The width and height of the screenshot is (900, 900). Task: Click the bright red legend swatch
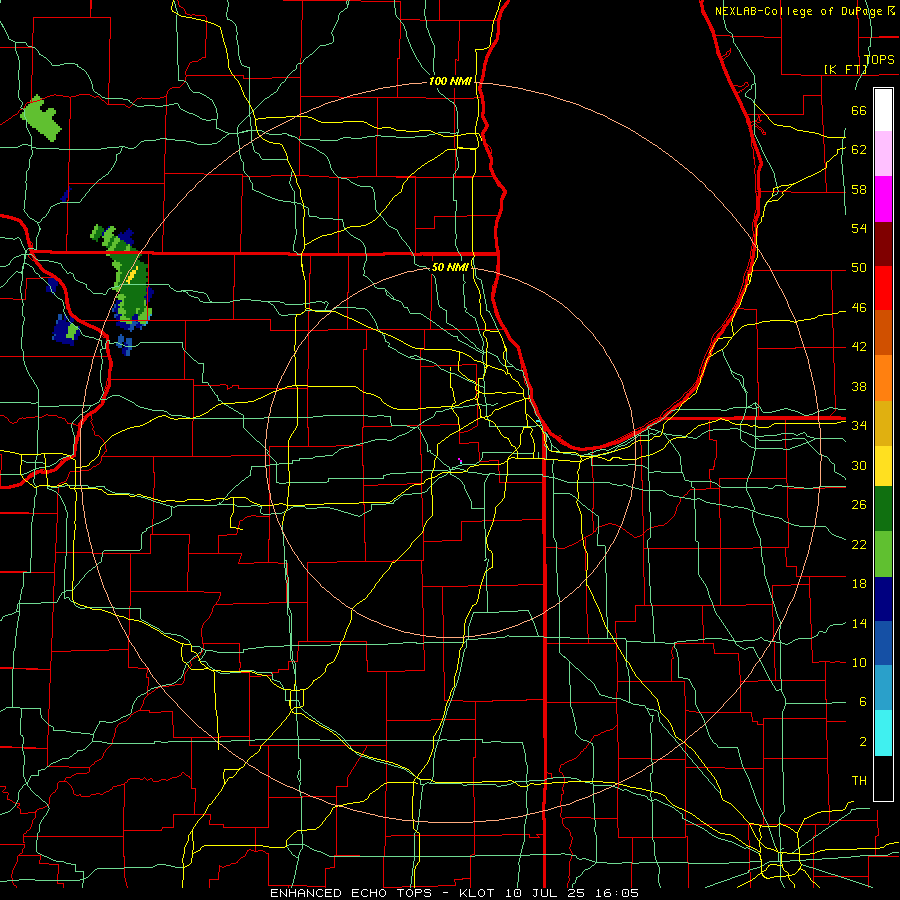coord(883,288)
